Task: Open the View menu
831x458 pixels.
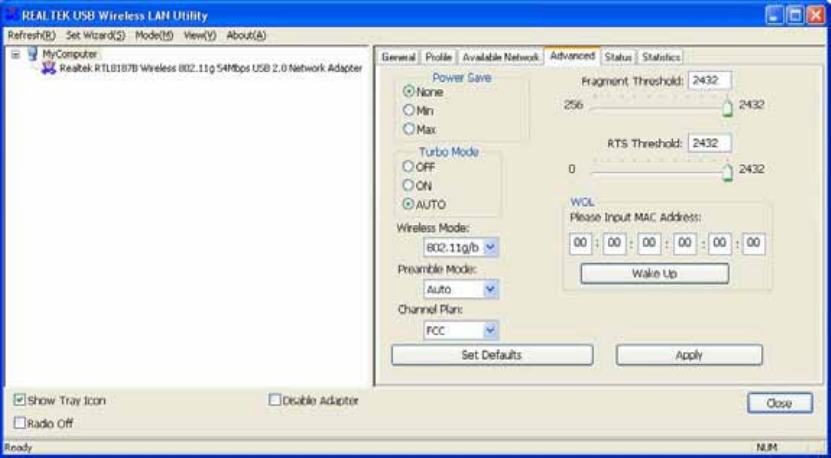Action: [x=200, y=36]
